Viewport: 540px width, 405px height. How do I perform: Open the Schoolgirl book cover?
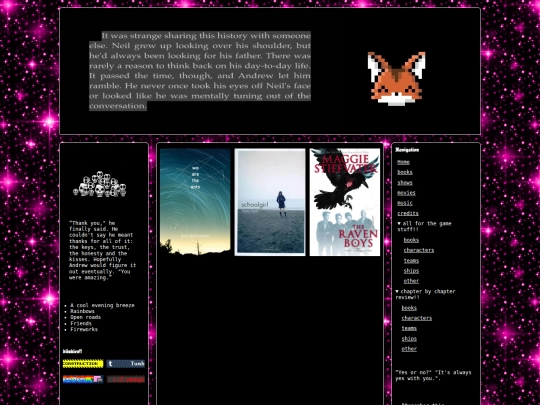pyautogui.click(x=270, y=202)
